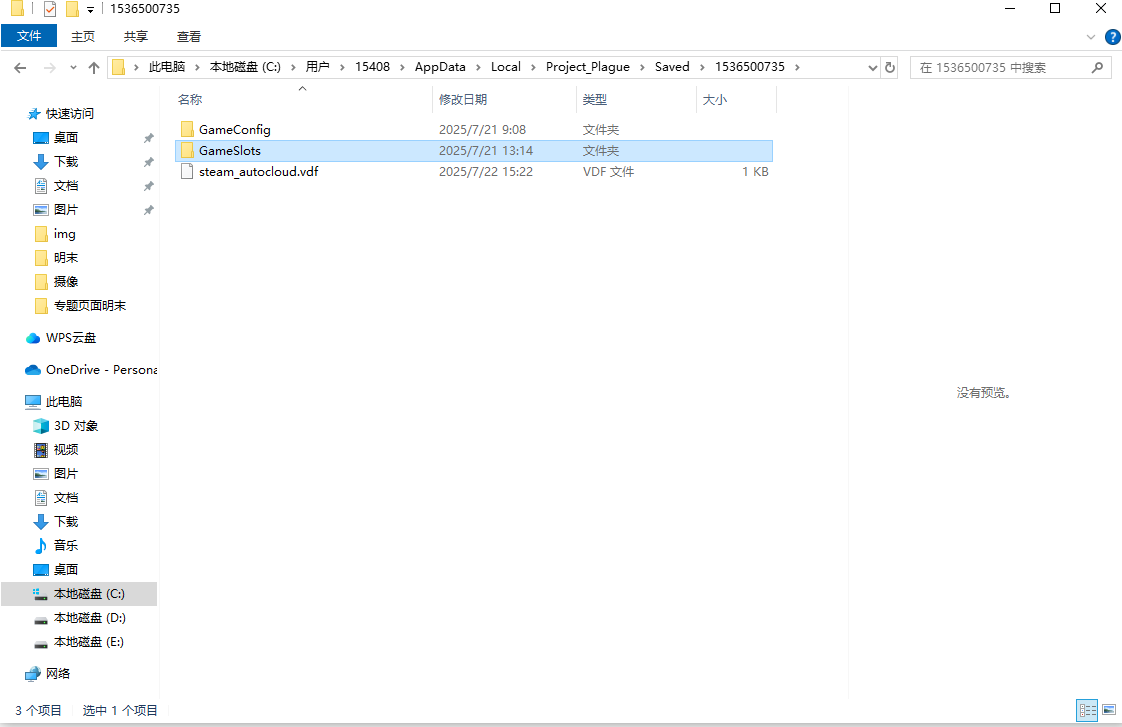Screen dimensions: 1122x727
Task: Click the search magnifier icon
Action: click(x=1097, y=67)
